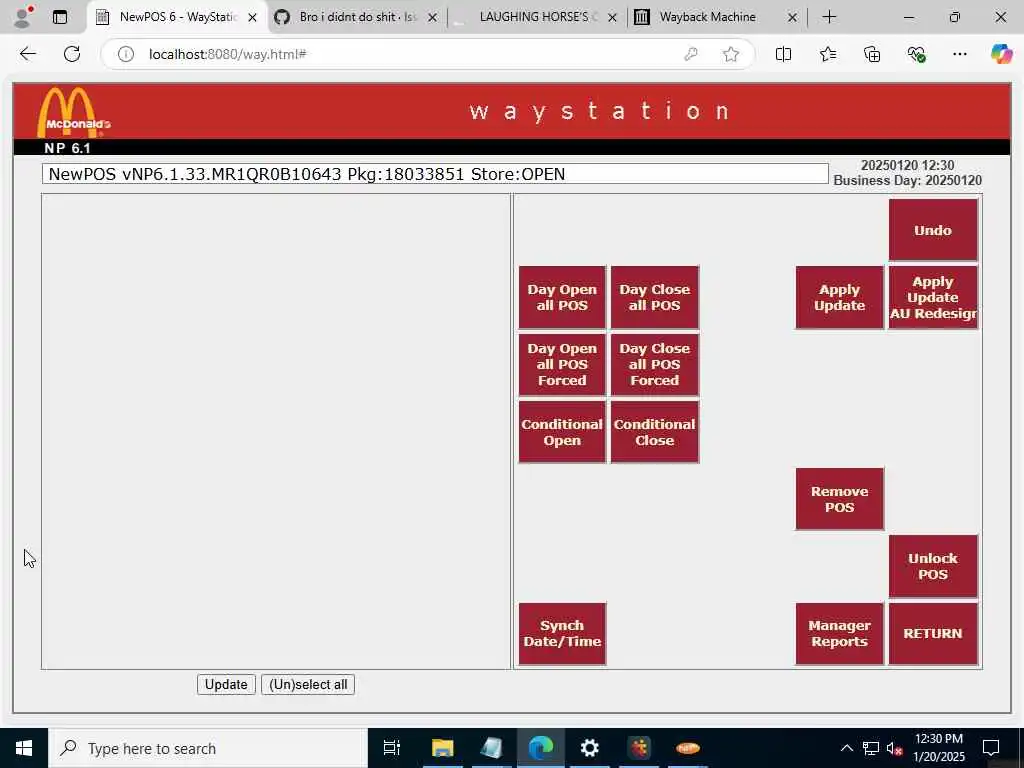
Task: Click the Unlock POS button
Action: click(933, 566)
